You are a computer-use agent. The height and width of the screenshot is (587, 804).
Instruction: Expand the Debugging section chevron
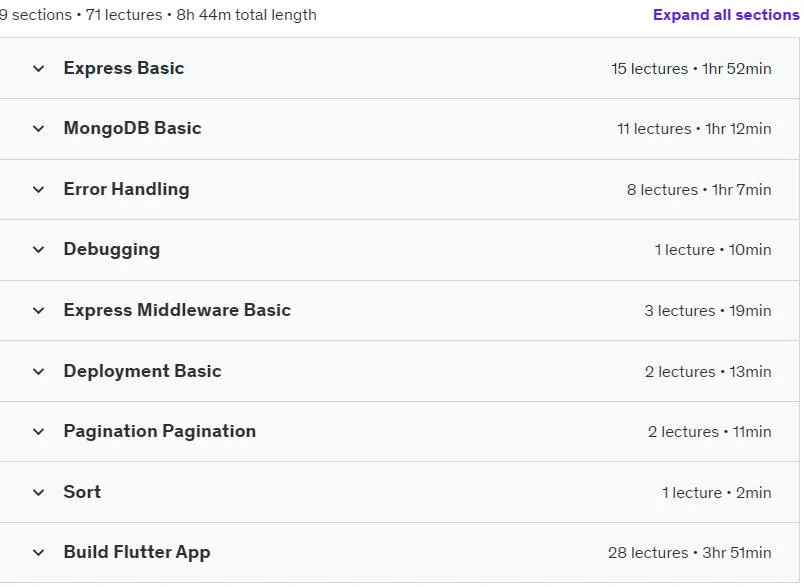[38, 250]
